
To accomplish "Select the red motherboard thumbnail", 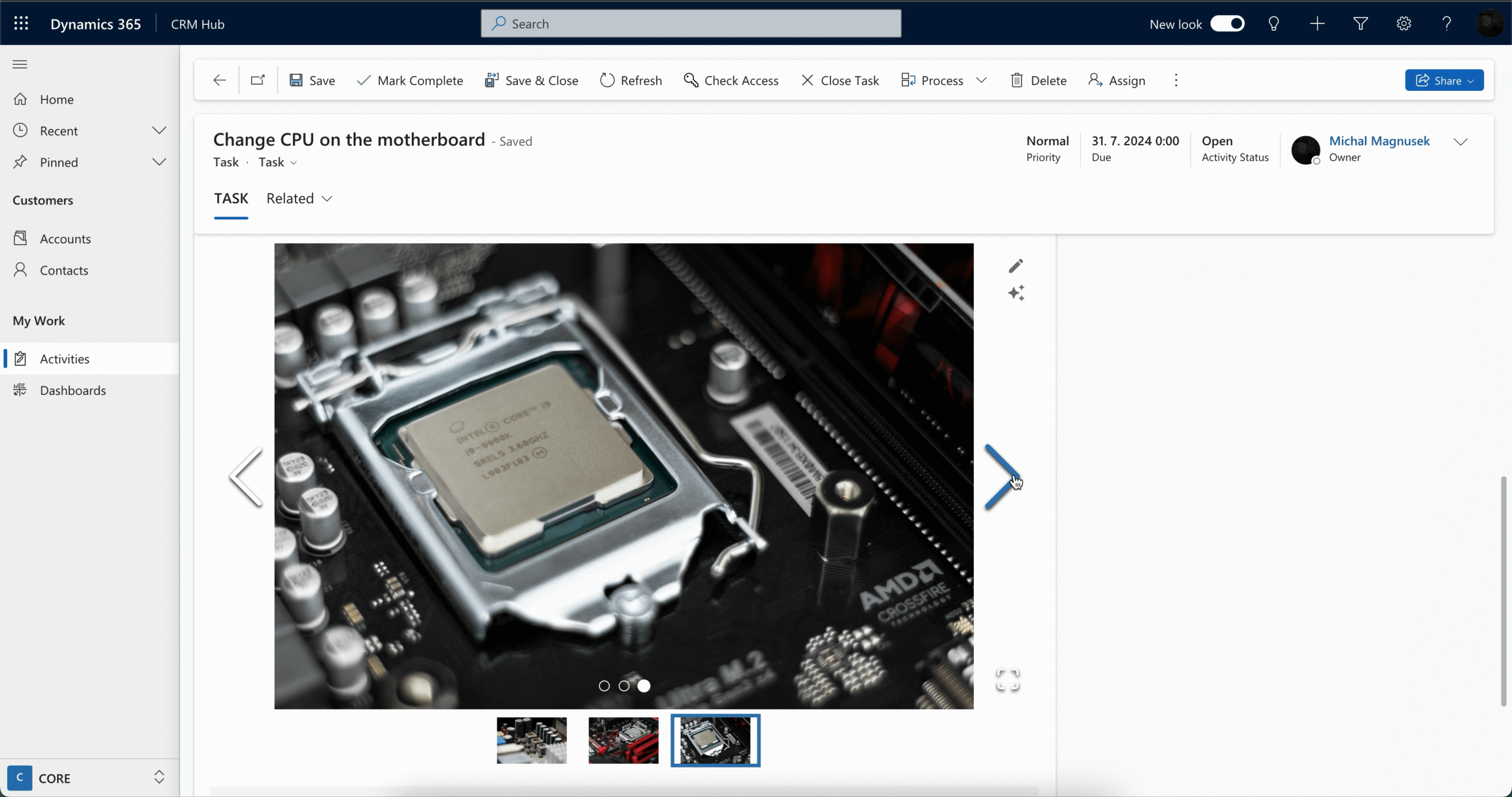I will (x=623, y=740).
